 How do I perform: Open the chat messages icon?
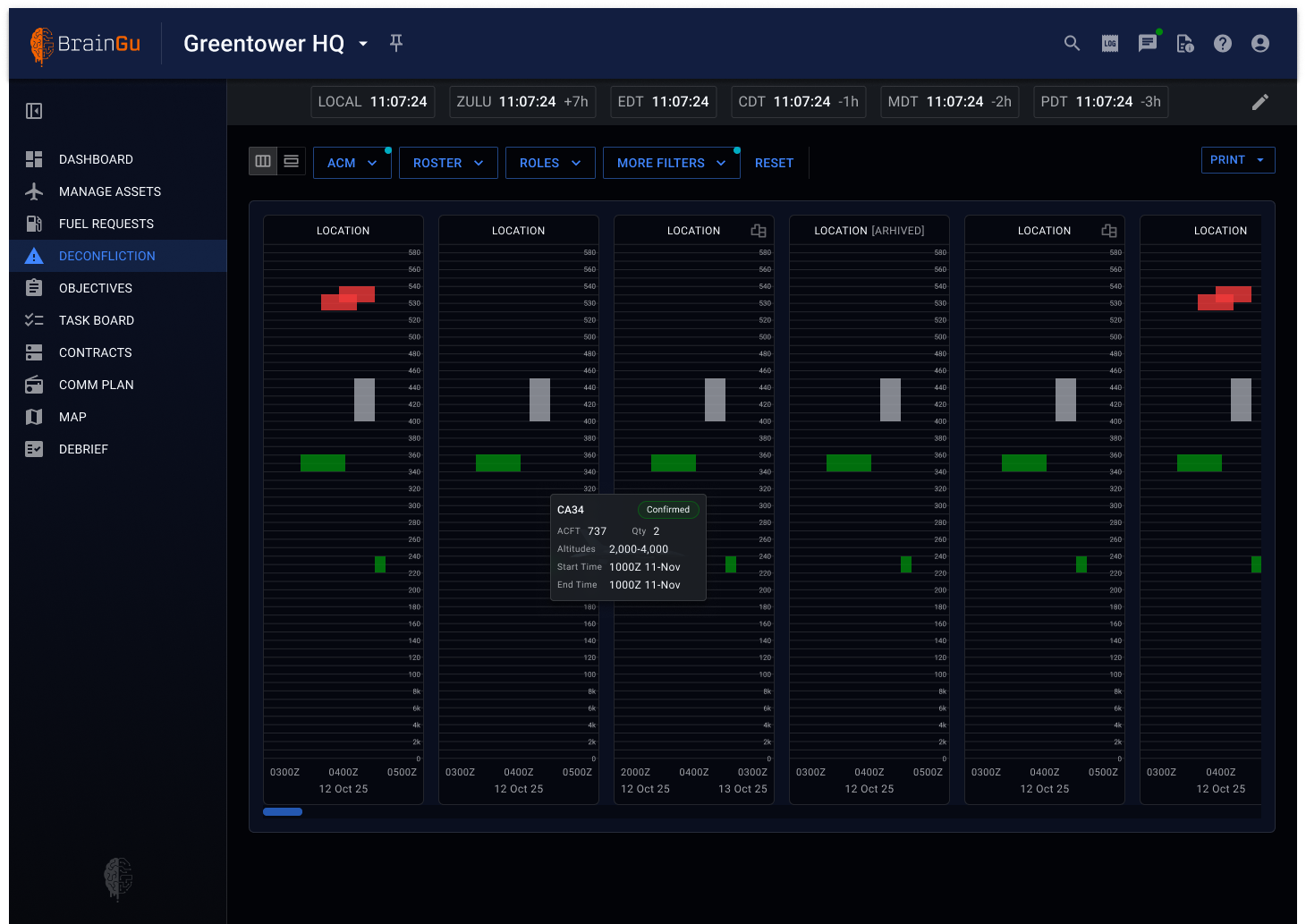coord(1148,43)
